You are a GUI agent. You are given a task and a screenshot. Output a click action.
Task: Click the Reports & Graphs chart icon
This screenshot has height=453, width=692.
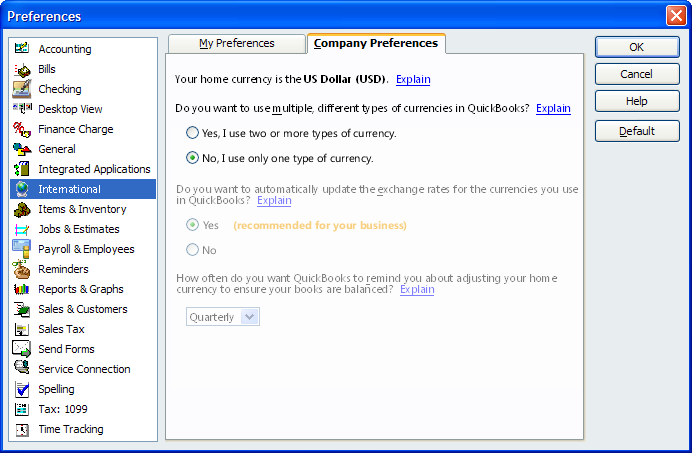point(22,289)
